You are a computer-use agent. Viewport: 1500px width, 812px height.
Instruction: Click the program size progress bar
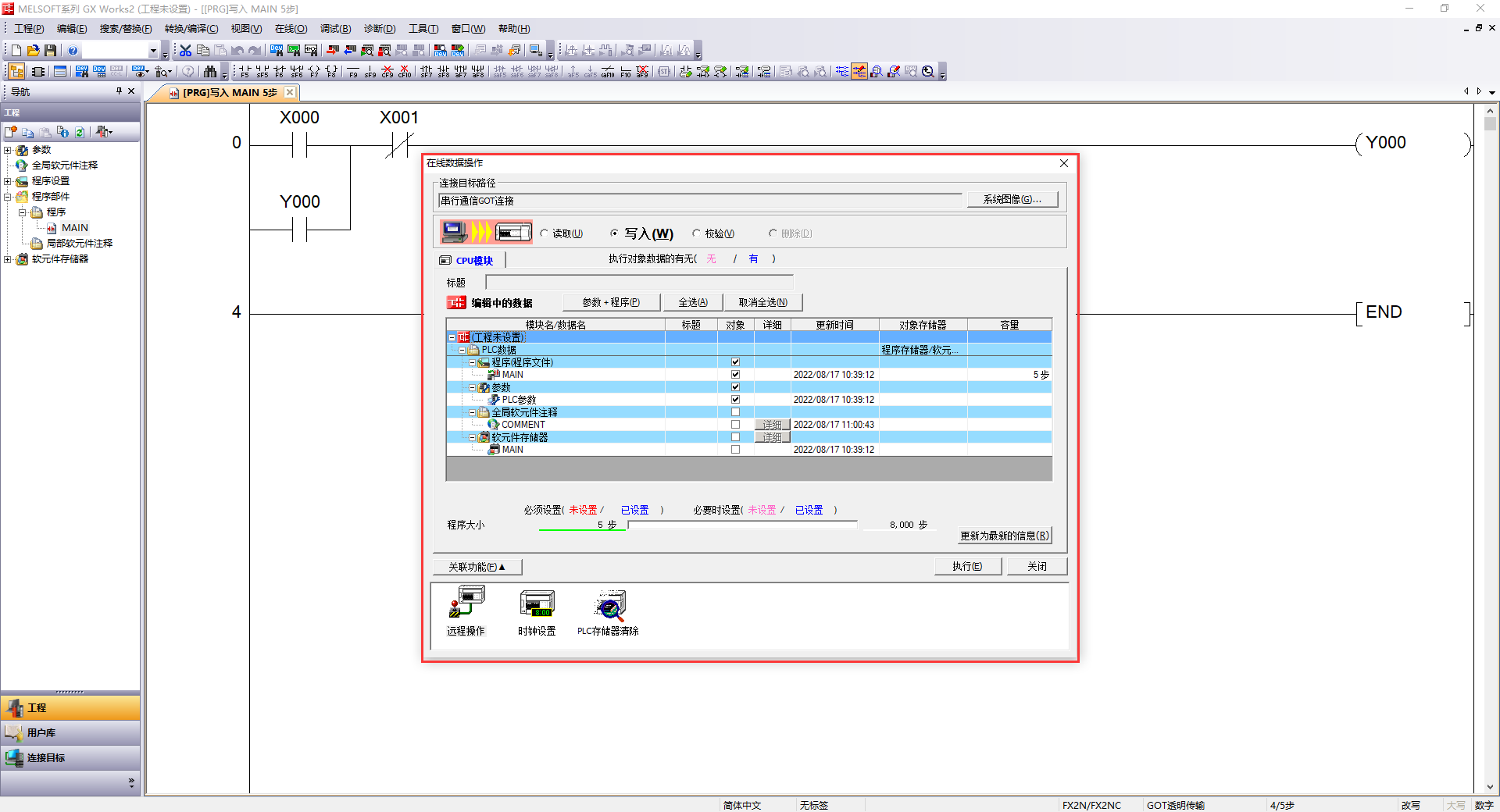click(x=742, y=525)
